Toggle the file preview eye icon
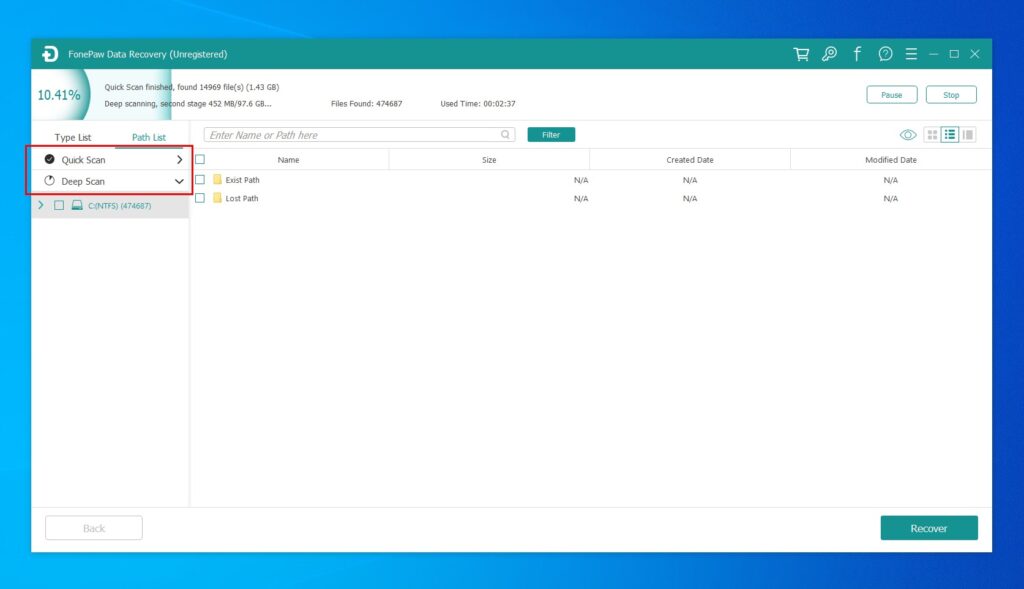1024x589 pixels. click(x=908, y=134)
